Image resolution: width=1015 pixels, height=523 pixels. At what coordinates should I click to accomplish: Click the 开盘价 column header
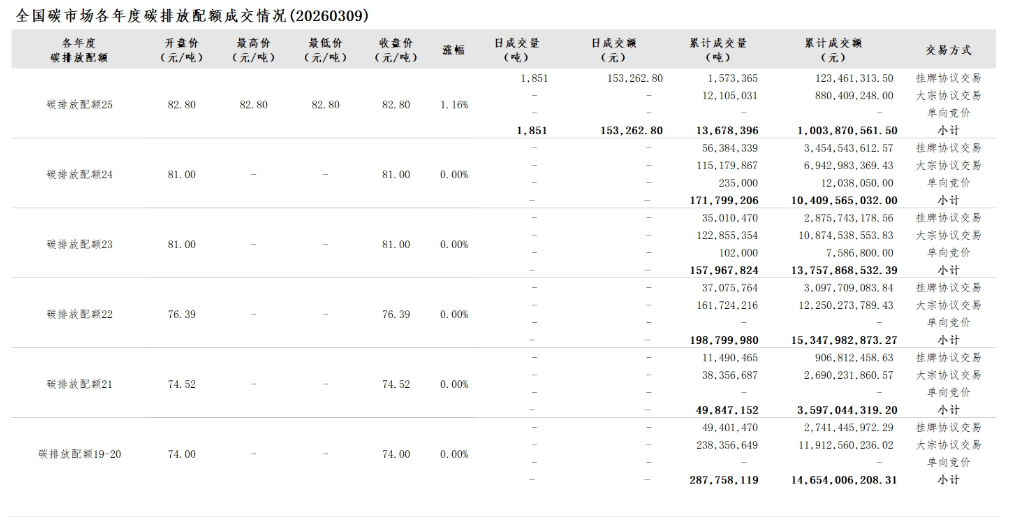click(x=182, y=50)
